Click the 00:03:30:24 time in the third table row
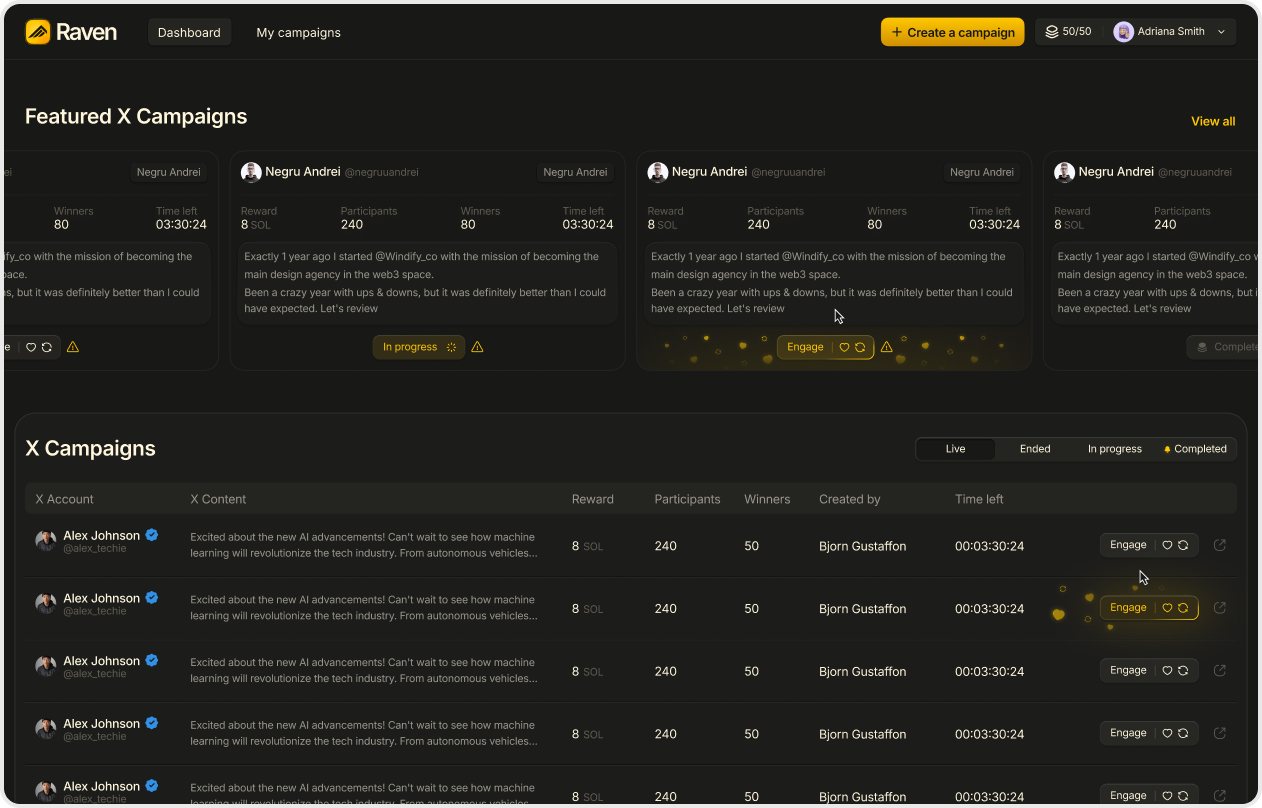This screenshot has width=1262, height=808. tap(989, 671)
